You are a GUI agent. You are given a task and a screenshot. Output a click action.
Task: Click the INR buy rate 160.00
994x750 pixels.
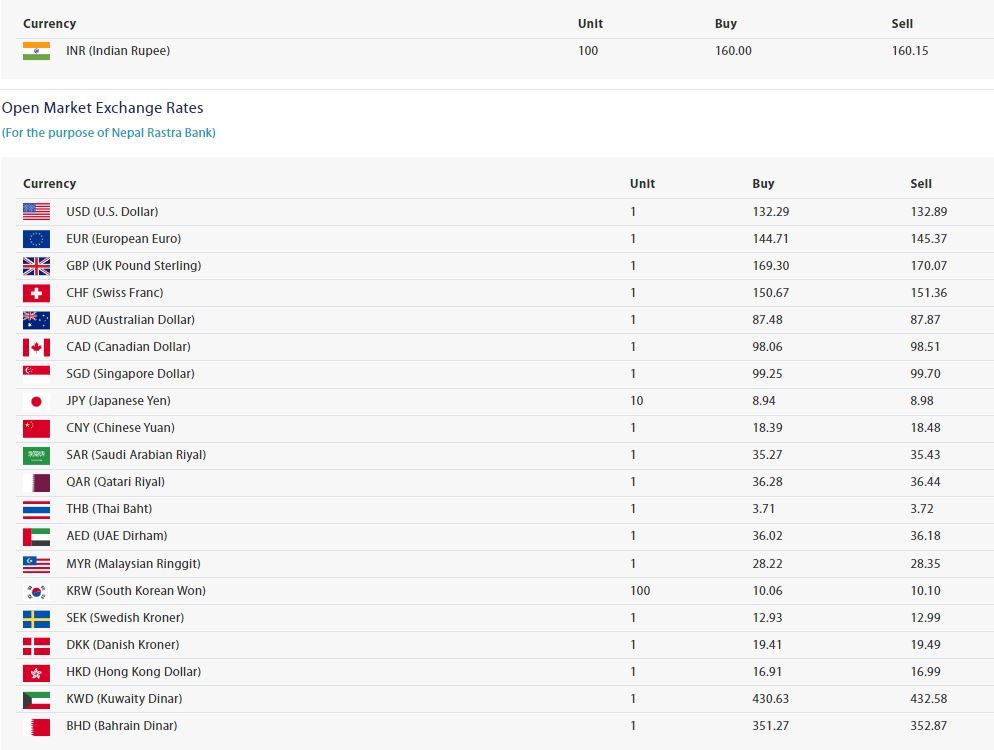733,51
